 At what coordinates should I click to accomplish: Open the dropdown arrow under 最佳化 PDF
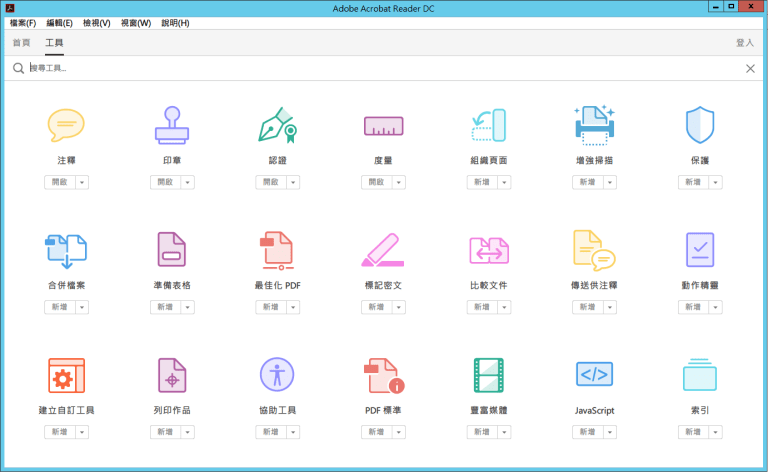pos(293,307)
